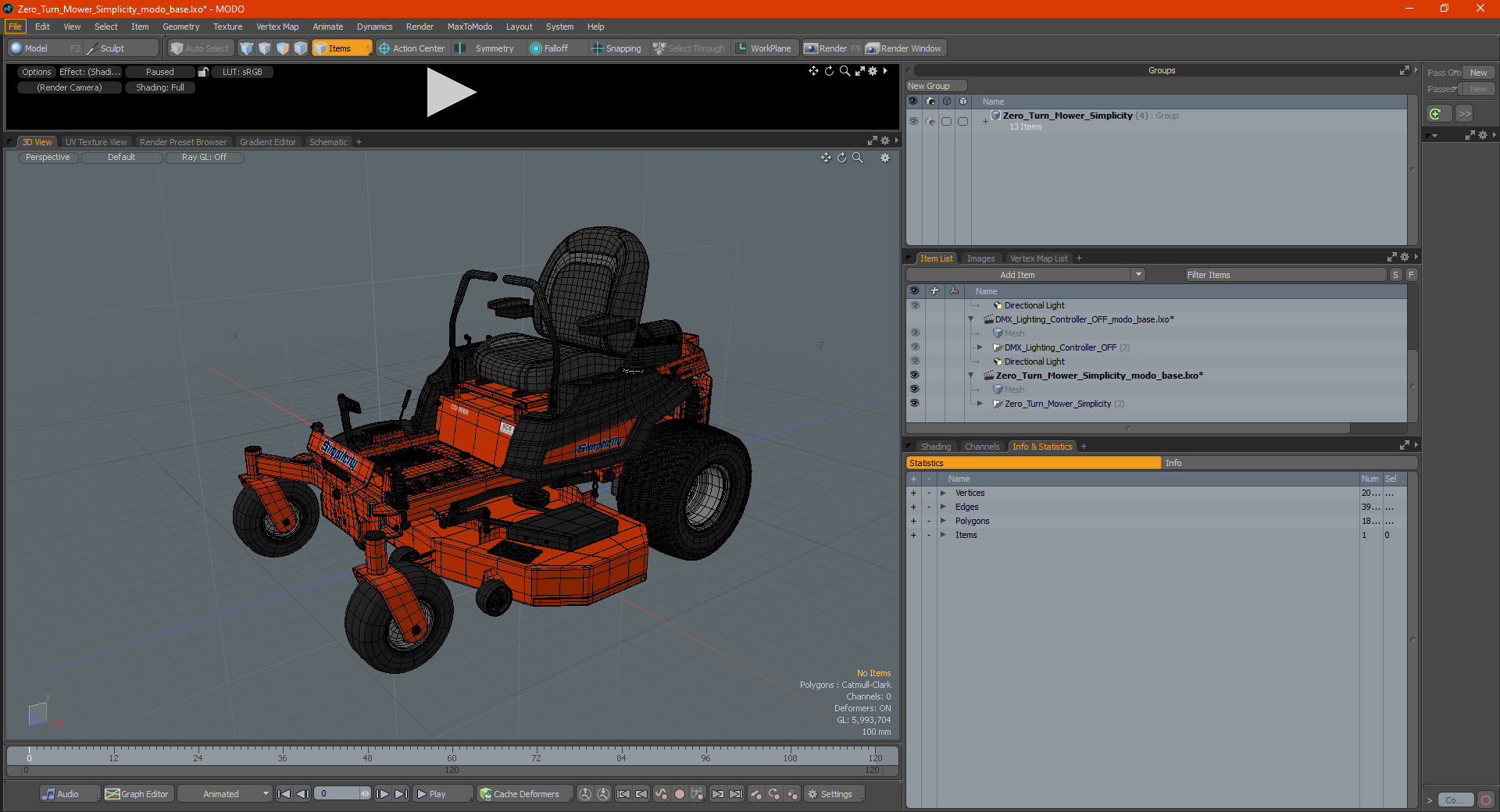Open 3D viewport settings gear
The image size is (1500, 812).
tap(885, 158)
